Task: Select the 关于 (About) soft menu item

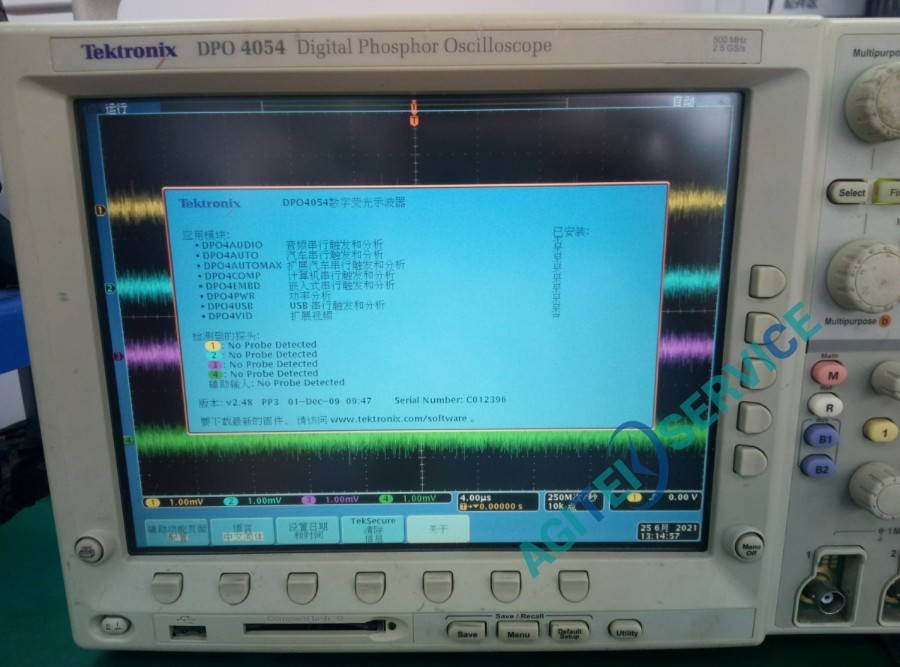Action: (x=436, y=530)
